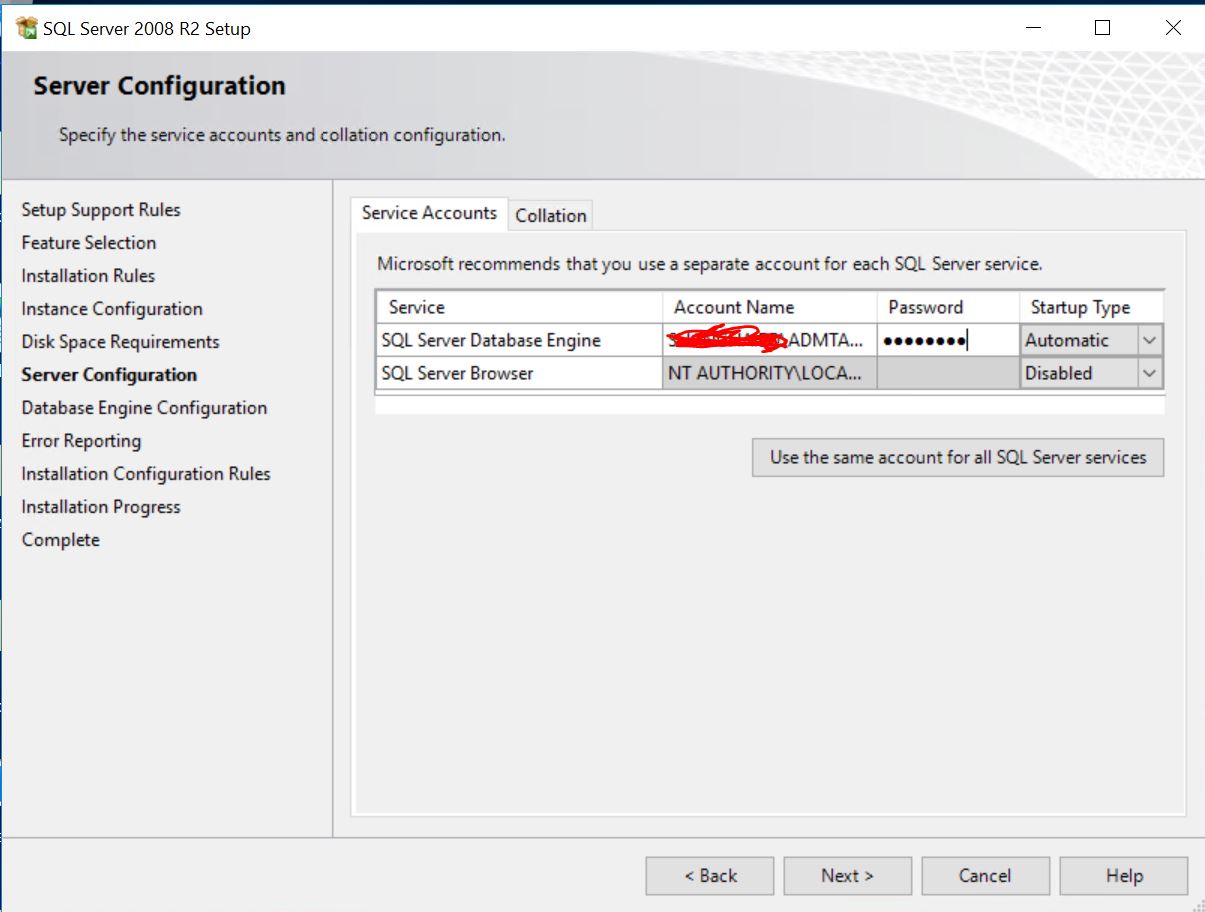Image resolution: width=1205 pixels, height=912 pixels.
Task: Go to the previous page with Back
Action: pos(710,876)
